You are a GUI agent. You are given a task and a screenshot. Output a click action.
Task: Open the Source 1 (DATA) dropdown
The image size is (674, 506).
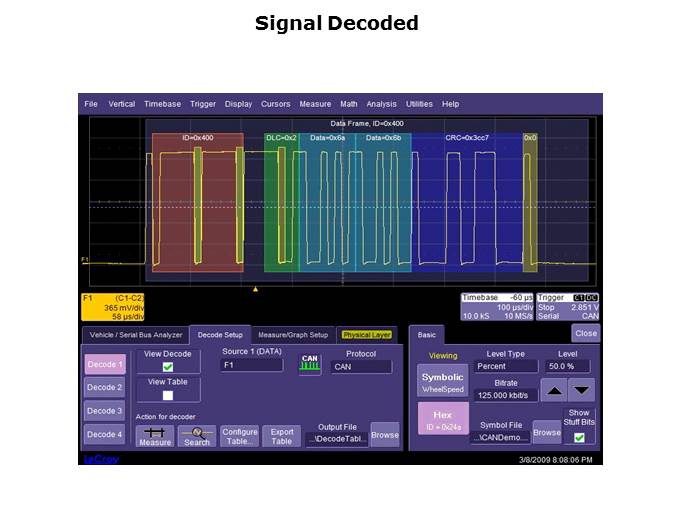[252, 366]
